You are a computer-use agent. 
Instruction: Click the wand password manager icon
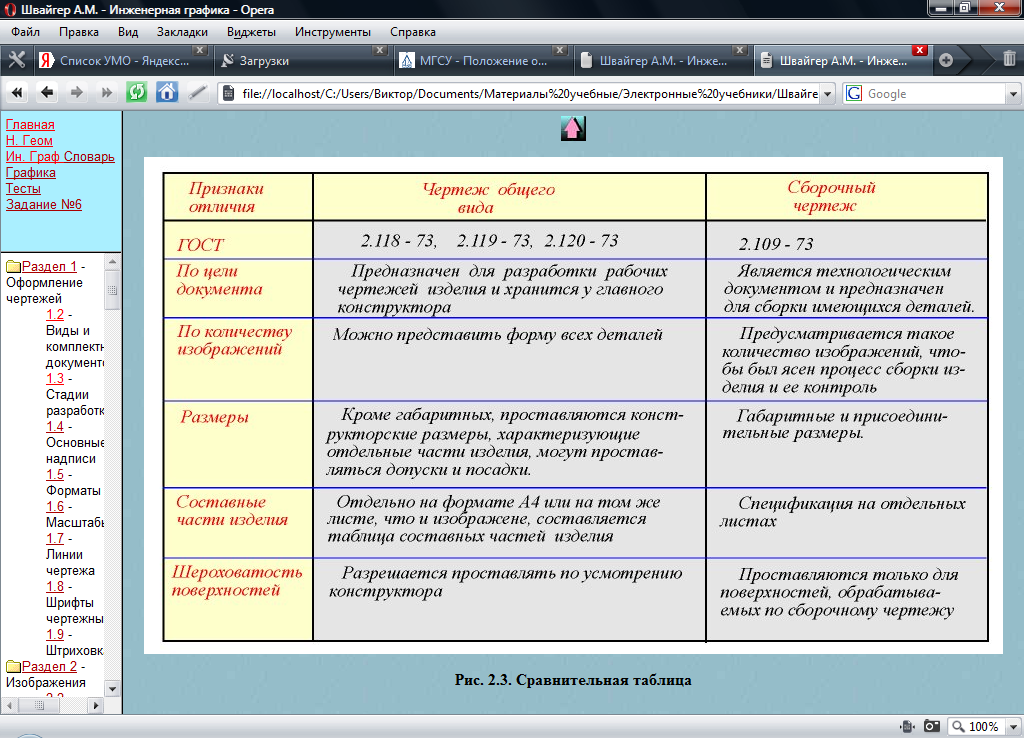(x=197, y=93)
